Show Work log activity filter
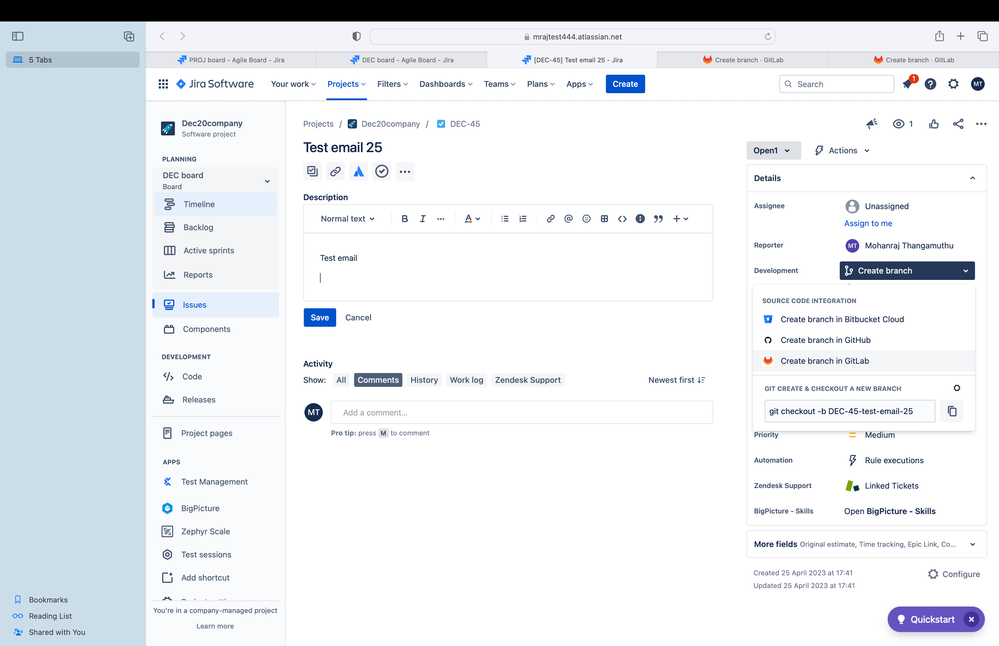999x646 pixels. tap(466, 380)
